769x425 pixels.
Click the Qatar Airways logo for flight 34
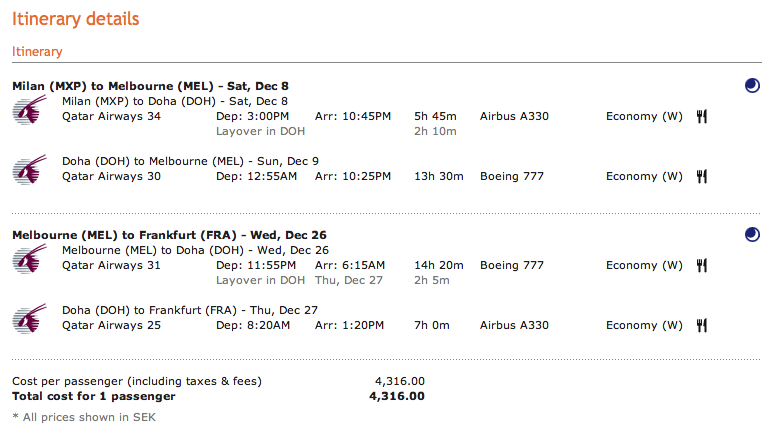tap(31, 110)
